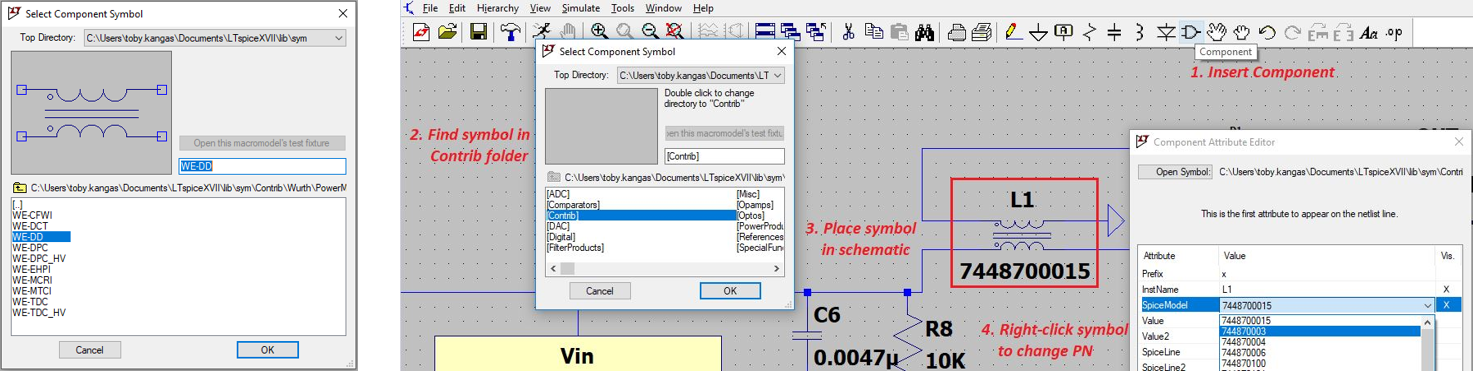Select the Drag hand tool

[1241, 32]
